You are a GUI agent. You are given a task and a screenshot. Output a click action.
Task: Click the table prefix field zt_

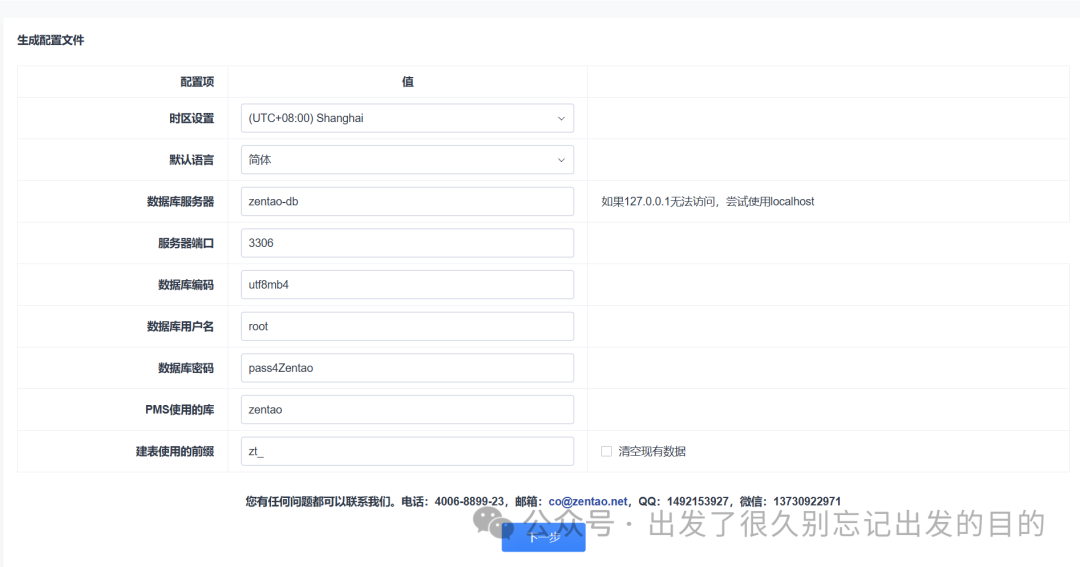pos(407,451)
